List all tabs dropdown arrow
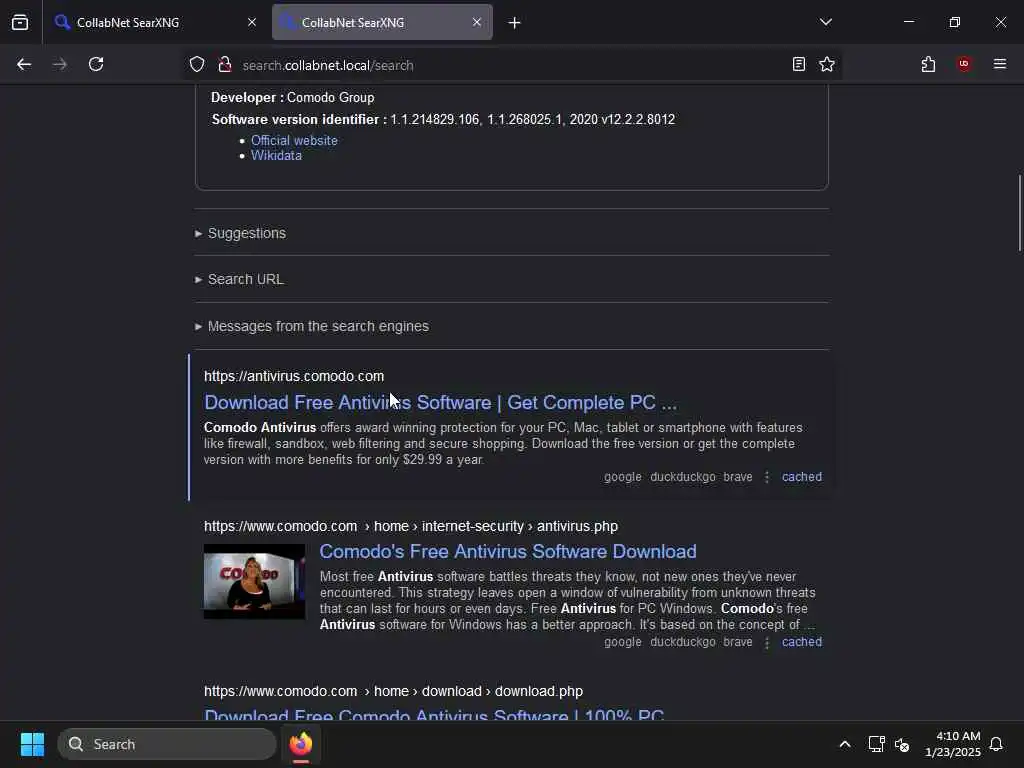1024x768 pixels. tap(825, 22)
